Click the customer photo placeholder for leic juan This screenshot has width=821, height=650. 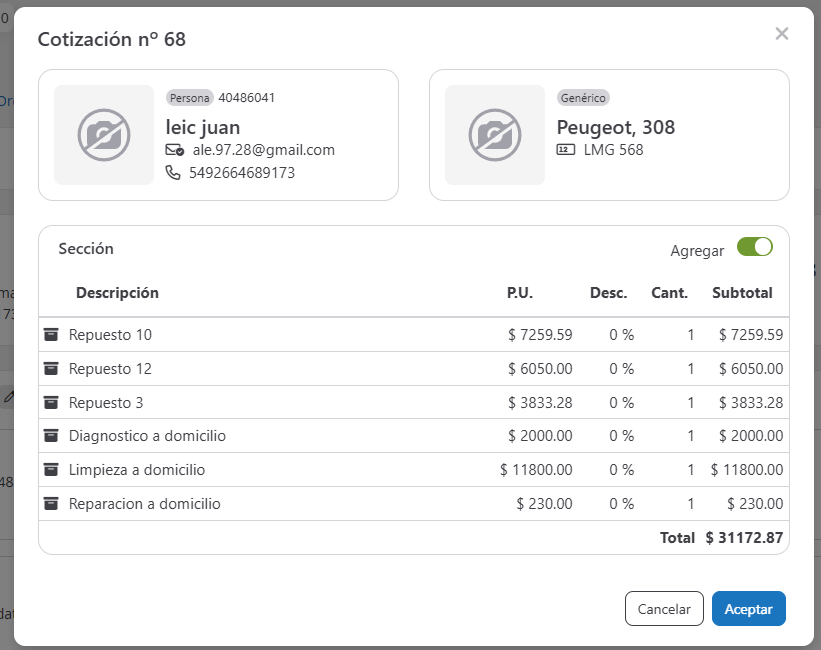(104, 135)
